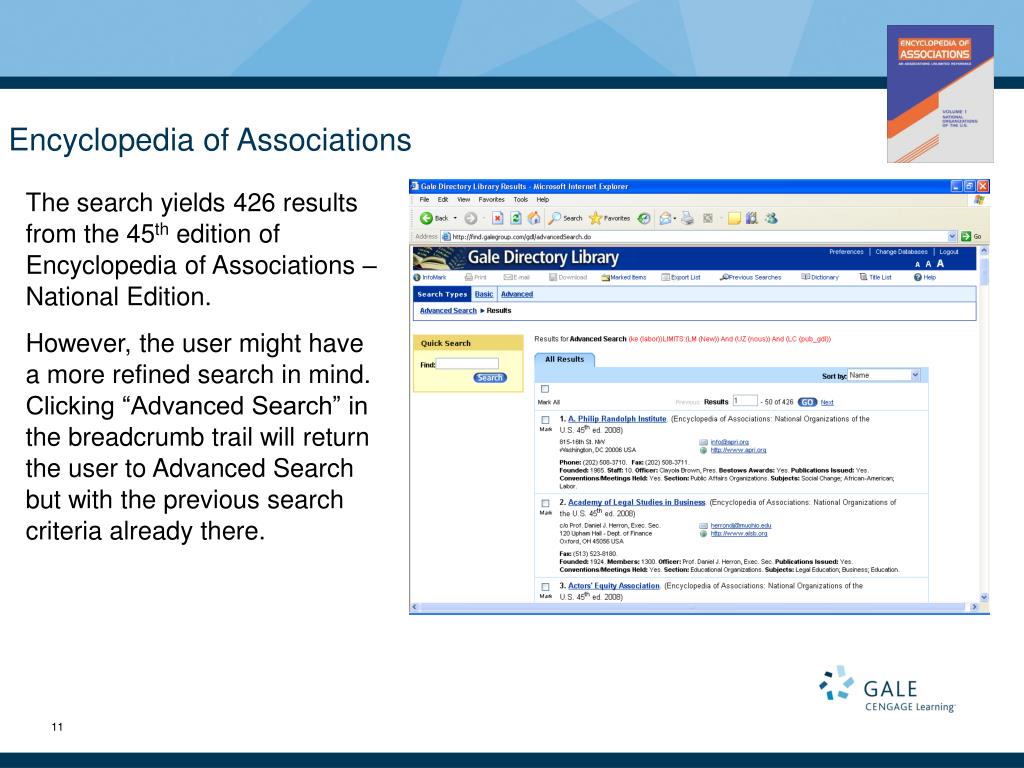The width and height of the screenshot is (1024, 768).
Task: Open Marked Items folder
Action: point(624,278)
